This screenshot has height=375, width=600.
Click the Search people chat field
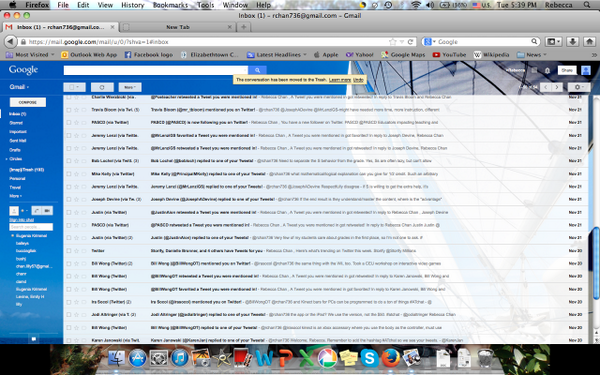click(x=31, y=227)
